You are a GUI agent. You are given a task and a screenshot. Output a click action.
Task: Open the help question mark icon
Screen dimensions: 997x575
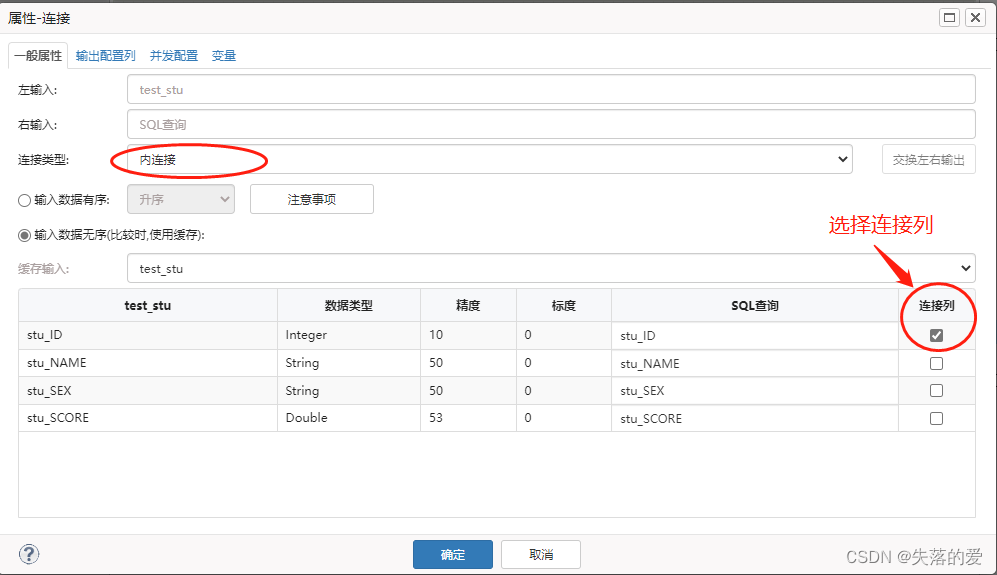[x=29, y=554]
